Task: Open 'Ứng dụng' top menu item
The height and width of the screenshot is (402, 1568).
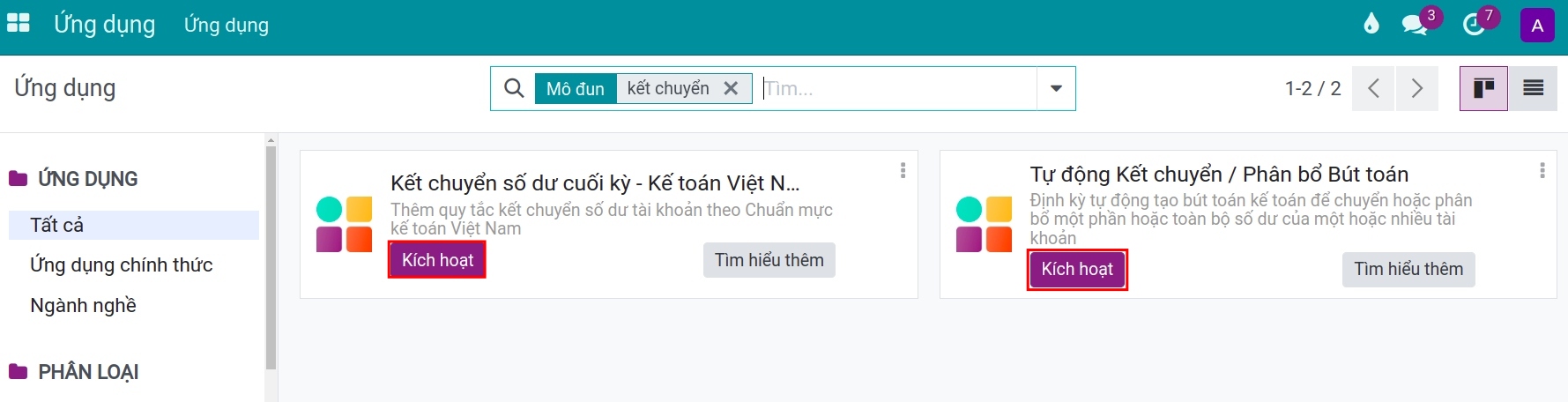Action: click(227, 25)
